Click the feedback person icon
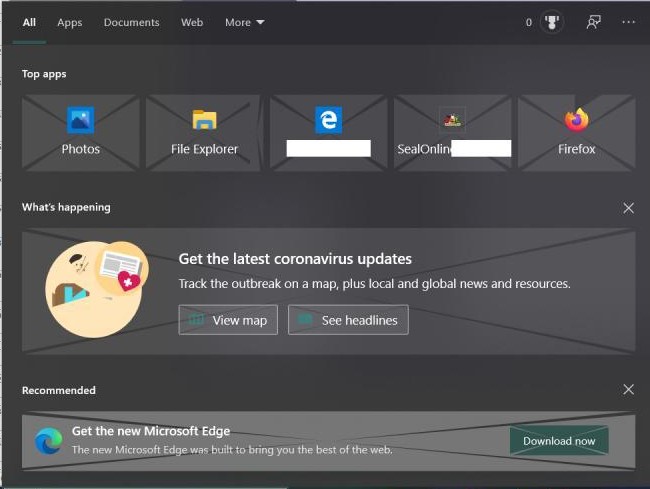 pos(594,22)
